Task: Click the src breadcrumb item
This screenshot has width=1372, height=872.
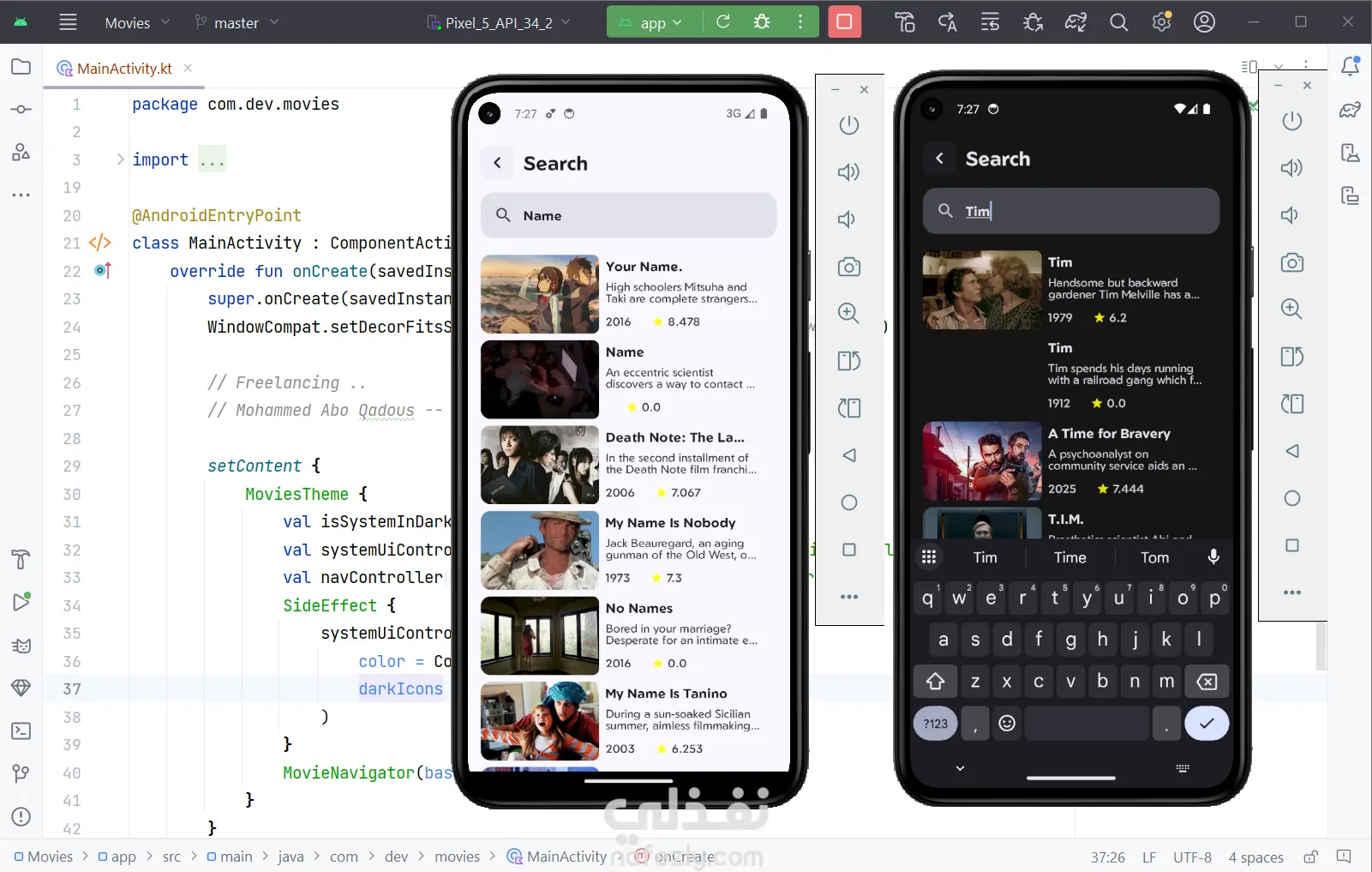Action: 171,857
